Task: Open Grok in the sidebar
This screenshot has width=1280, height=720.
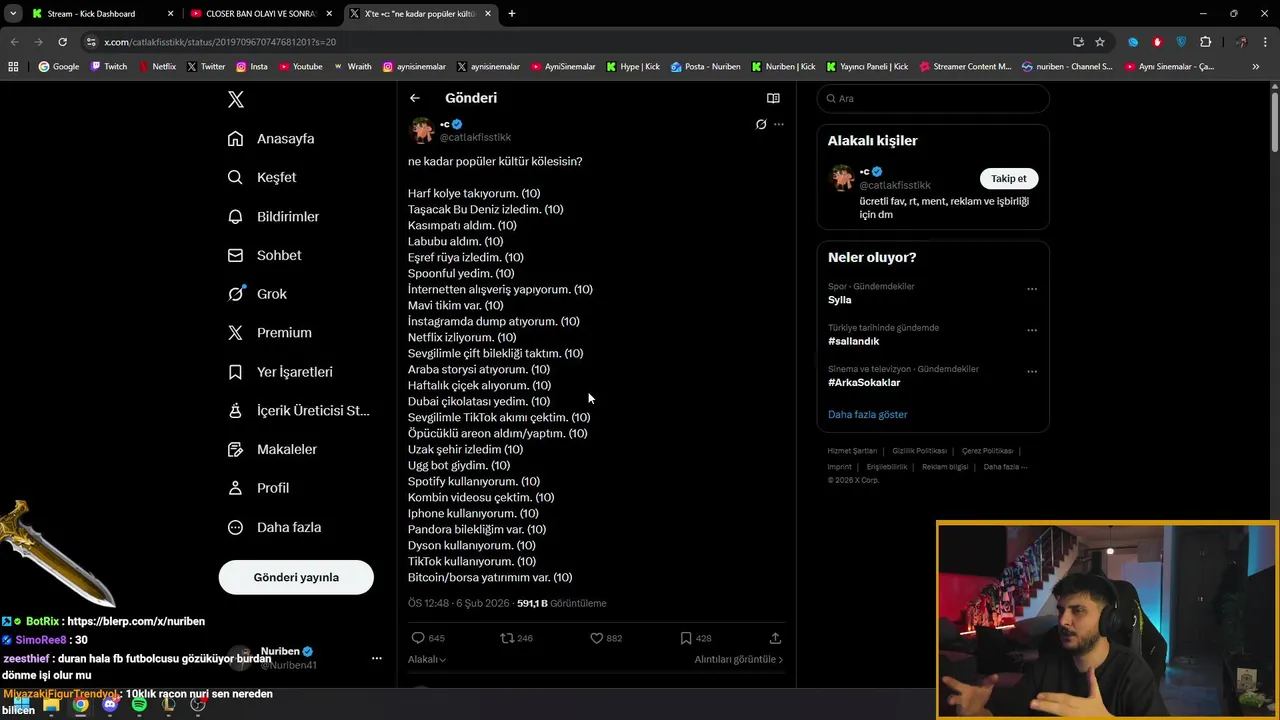Action: [x=257, y=294]
